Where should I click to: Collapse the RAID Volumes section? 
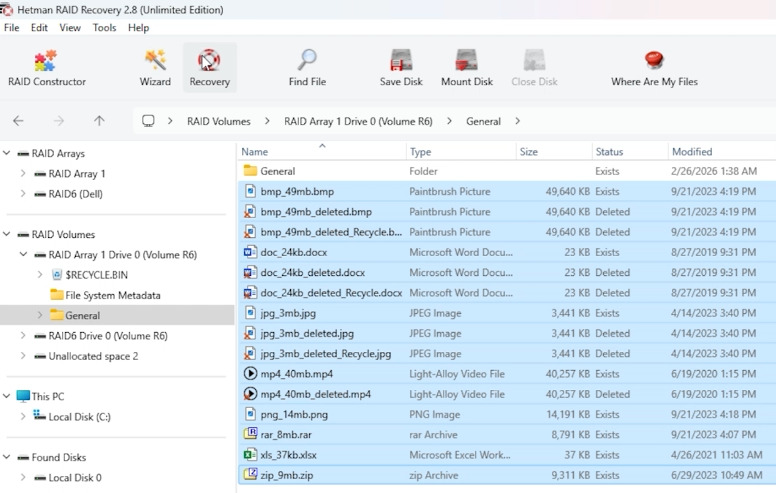point(6,234)
